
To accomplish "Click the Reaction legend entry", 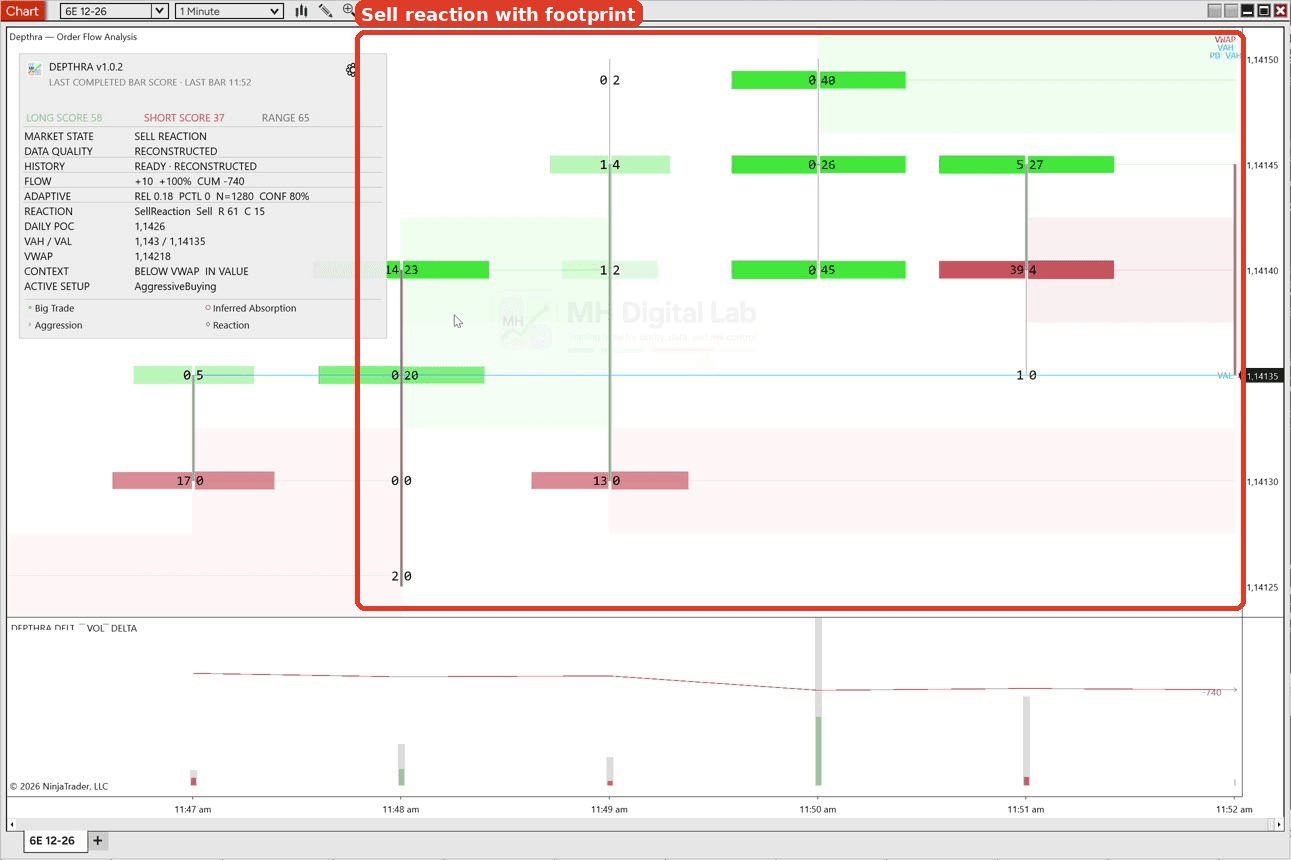I will point(228,326).
